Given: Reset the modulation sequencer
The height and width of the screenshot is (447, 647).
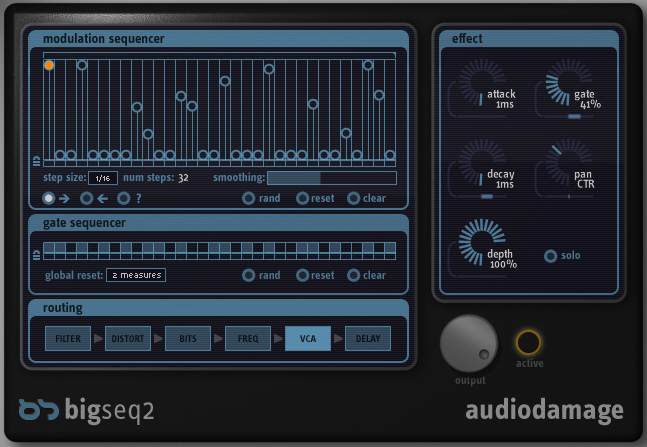Looking at the screenshot, I should (x=302, y=199).
